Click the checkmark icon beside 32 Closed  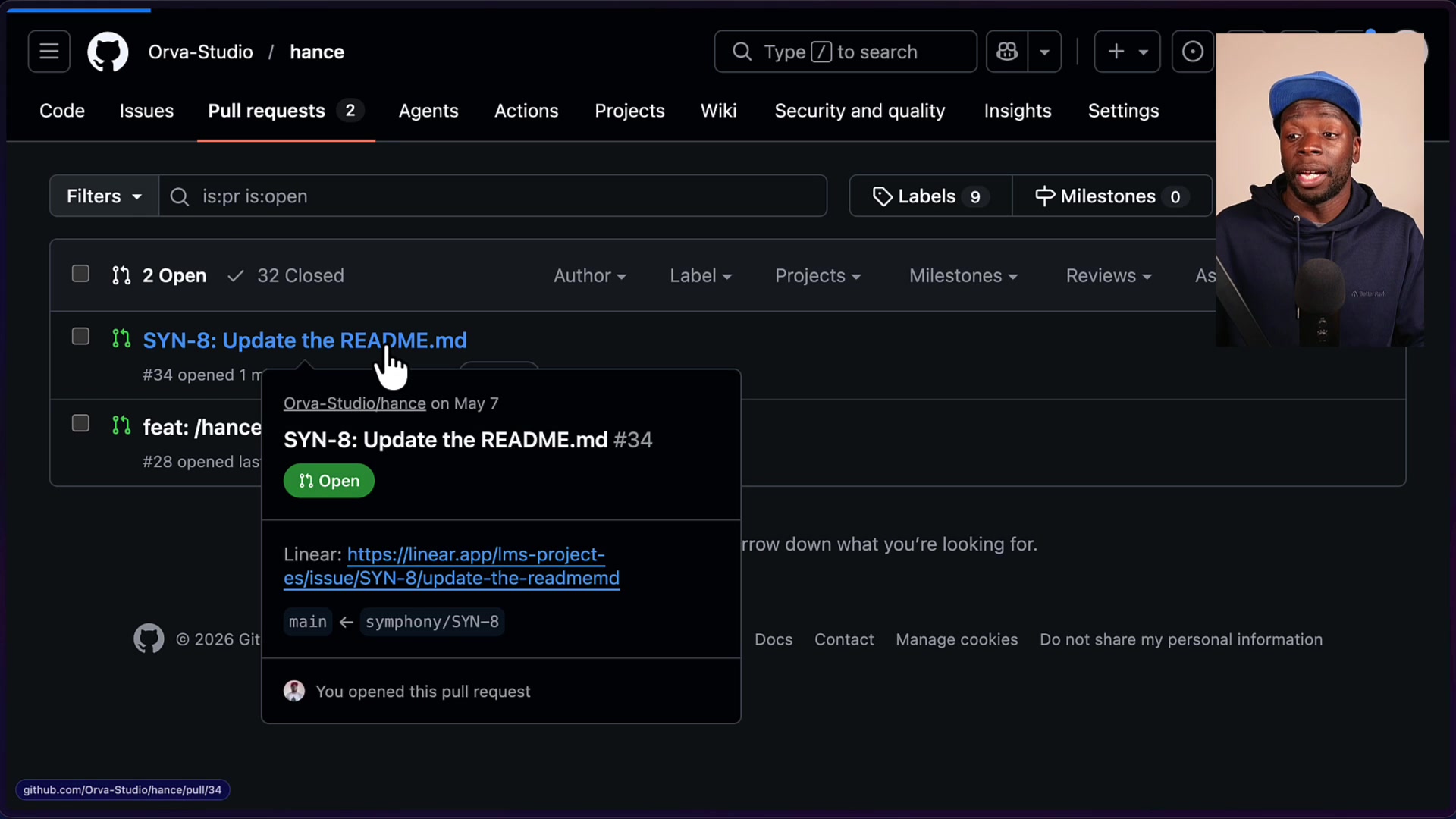click(236, 276)
